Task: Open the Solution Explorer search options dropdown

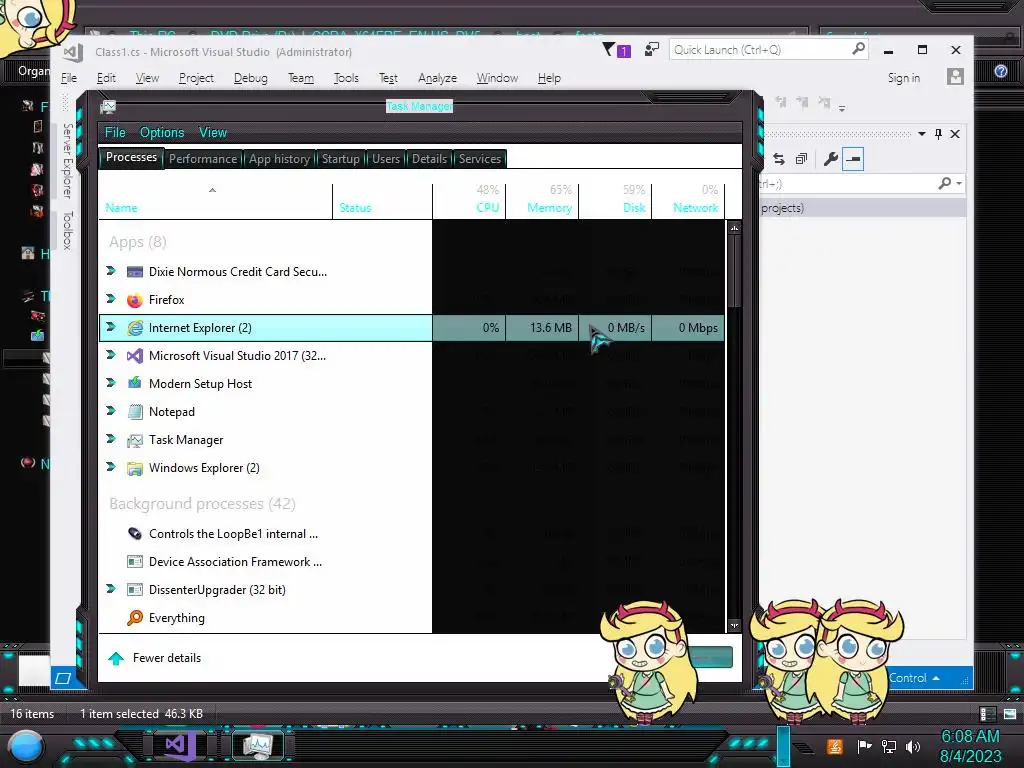Action: tap(959, 184)
